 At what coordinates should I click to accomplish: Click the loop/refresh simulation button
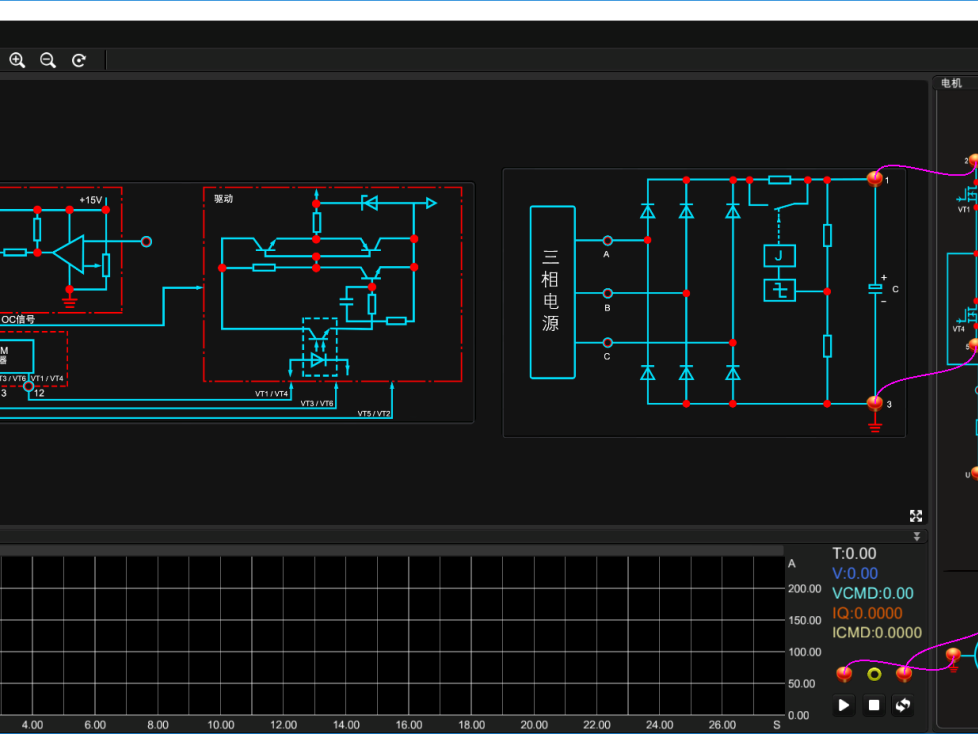click(903, 705)
